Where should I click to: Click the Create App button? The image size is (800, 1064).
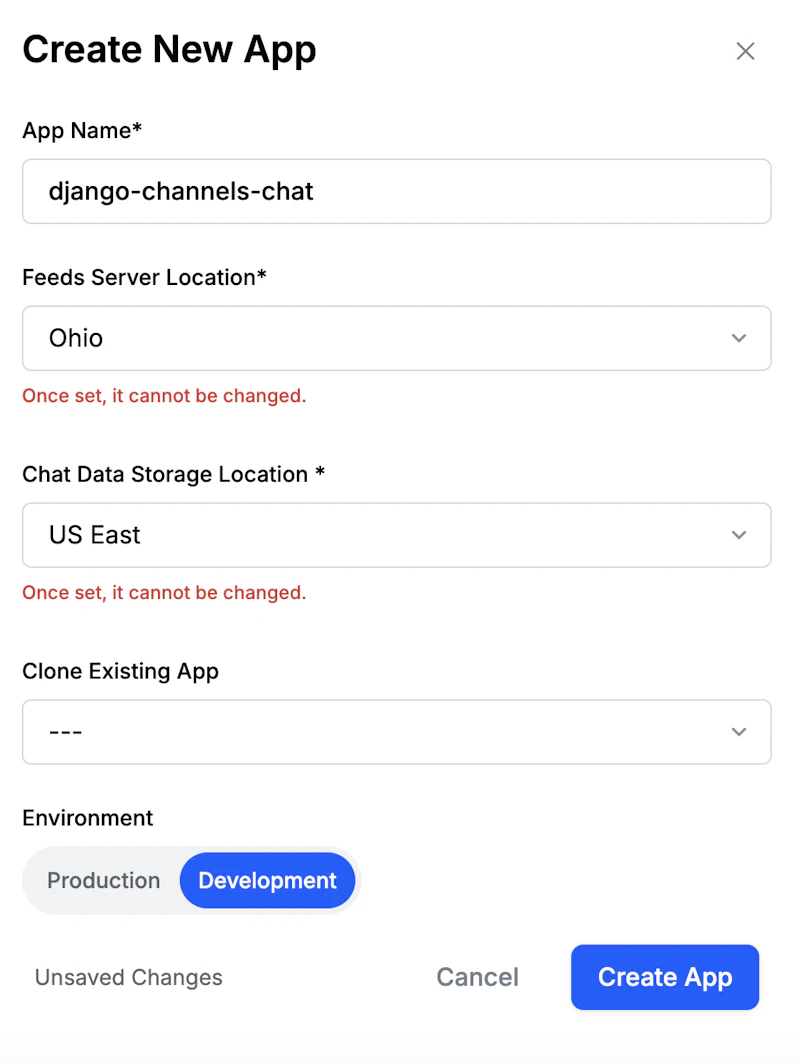pyautogui.click(x=665, y=977)
